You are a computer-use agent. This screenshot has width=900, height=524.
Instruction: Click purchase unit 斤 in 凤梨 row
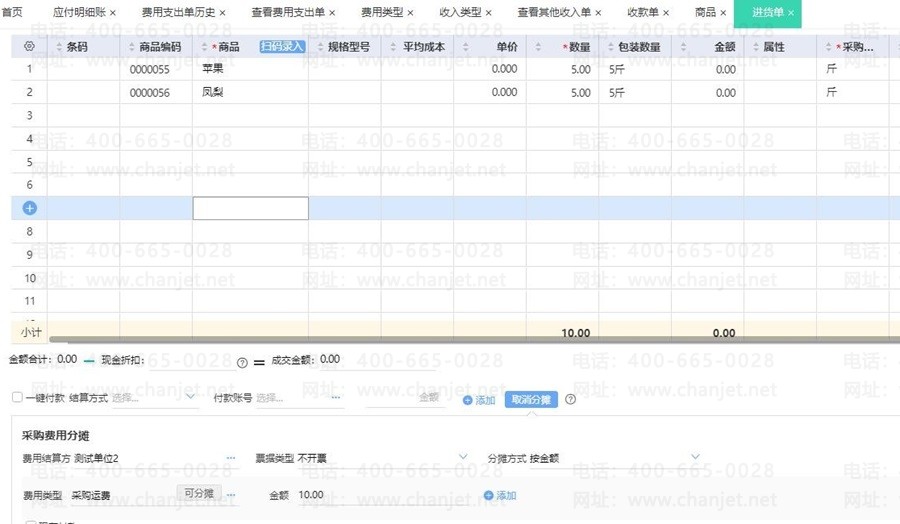click(x=831, y=92)
